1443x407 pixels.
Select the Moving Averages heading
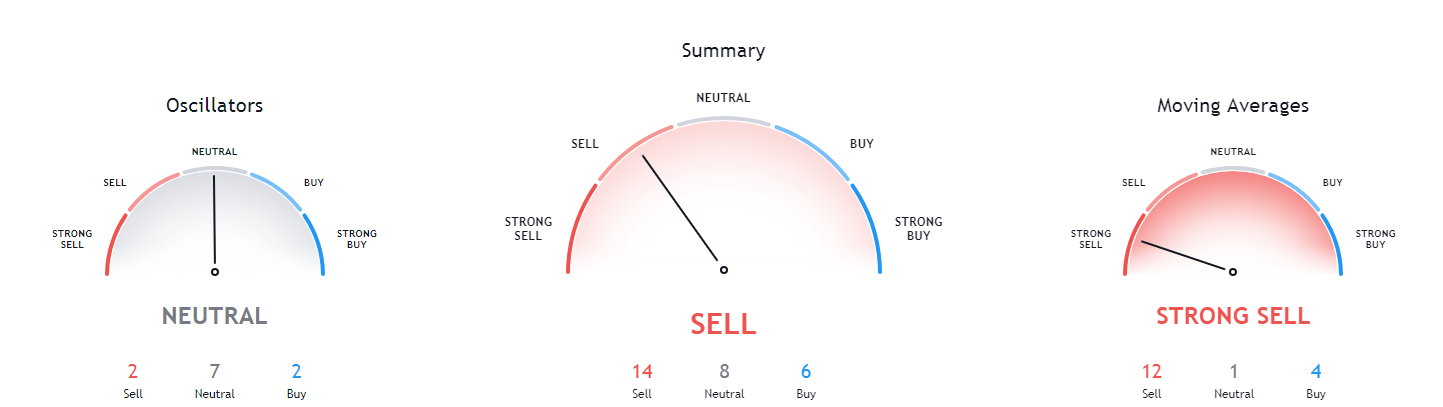(1233, 105)
